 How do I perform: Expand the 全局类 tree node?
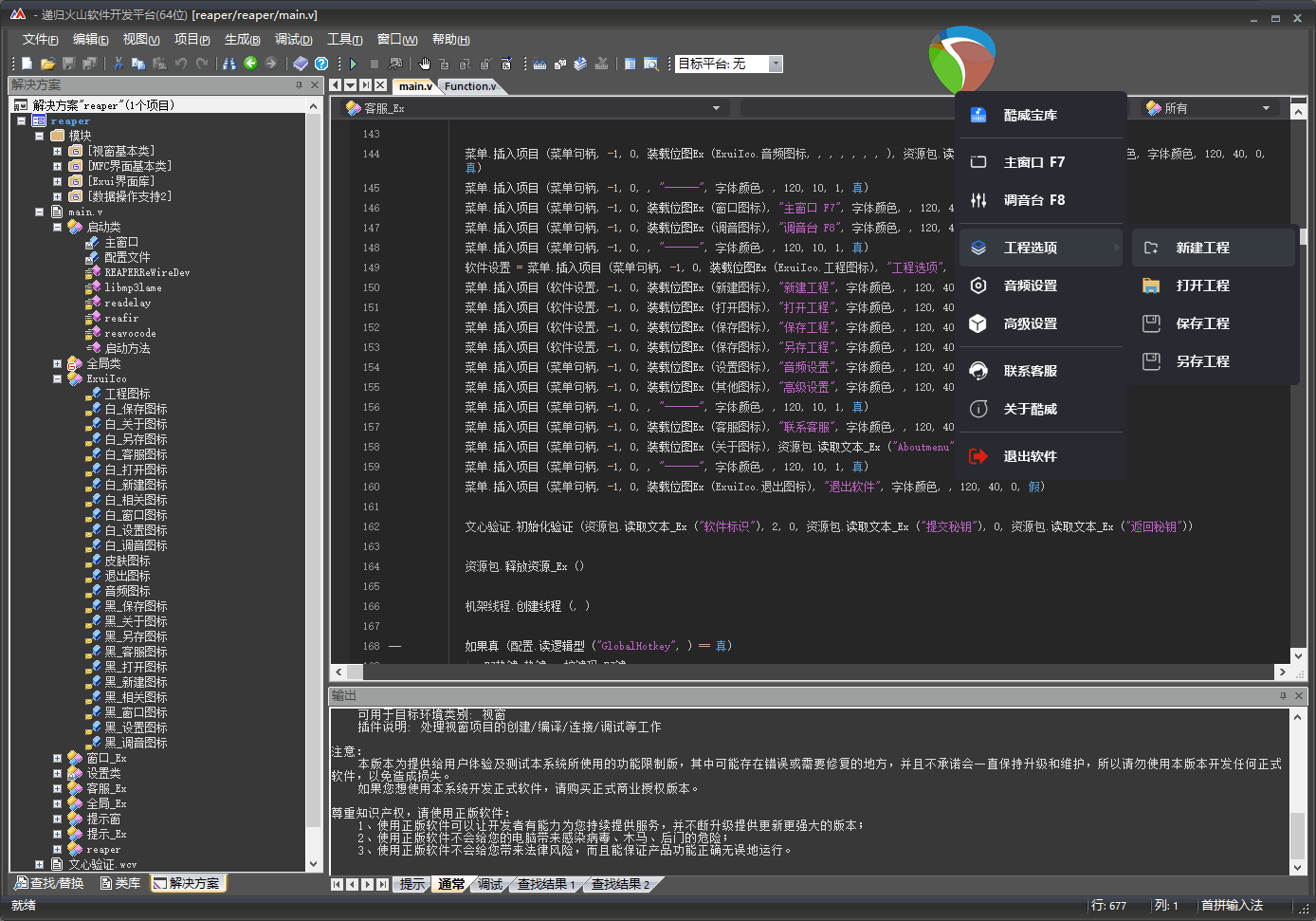pyautogui.click(x=57, y=363)
